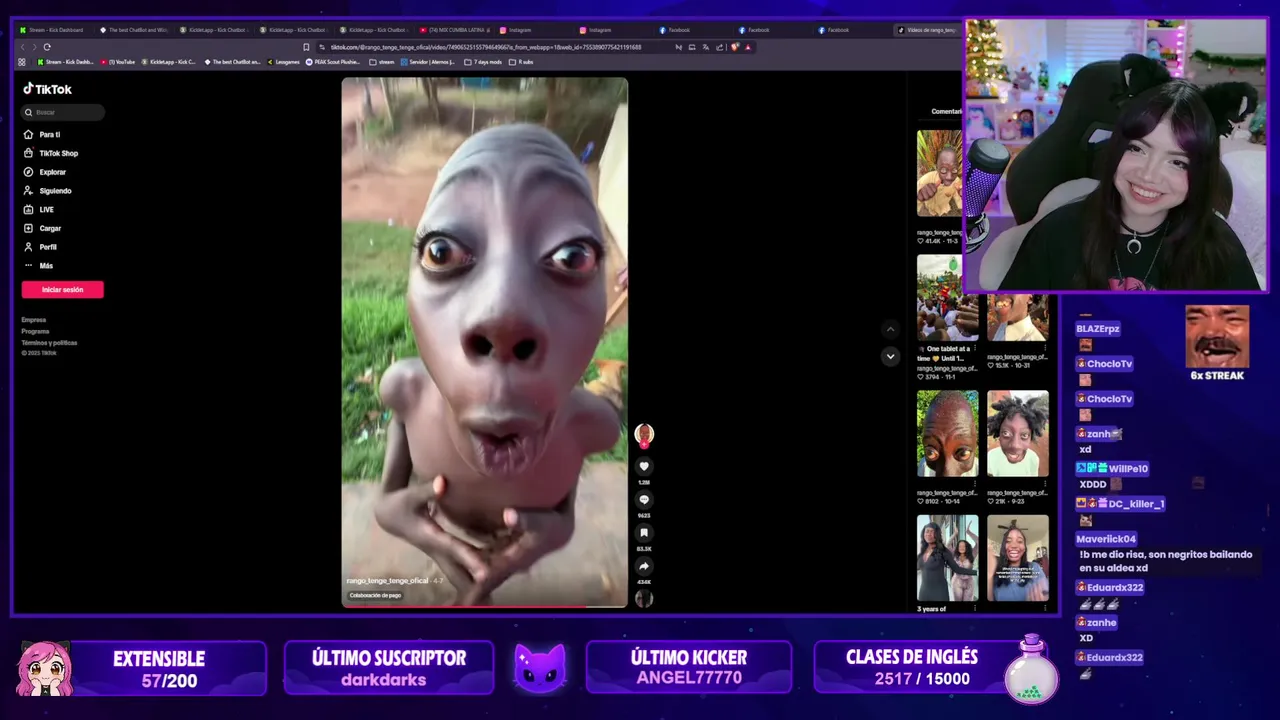
Task: Go to the next video with down chevron
Action: tap(890, 356)
